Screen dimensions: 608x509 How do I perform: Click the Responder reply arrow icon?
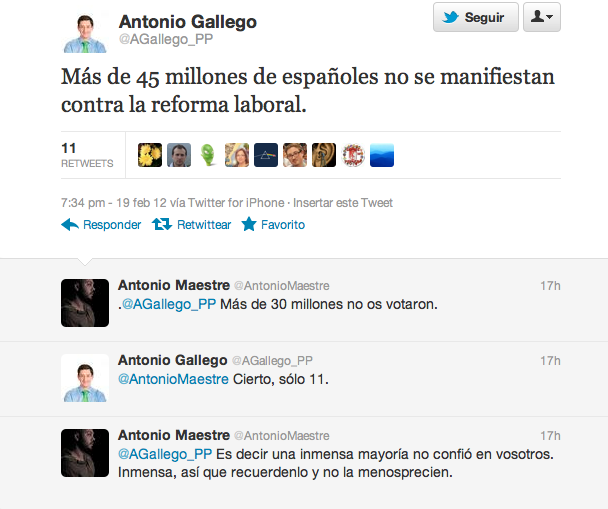pos(70,224)
